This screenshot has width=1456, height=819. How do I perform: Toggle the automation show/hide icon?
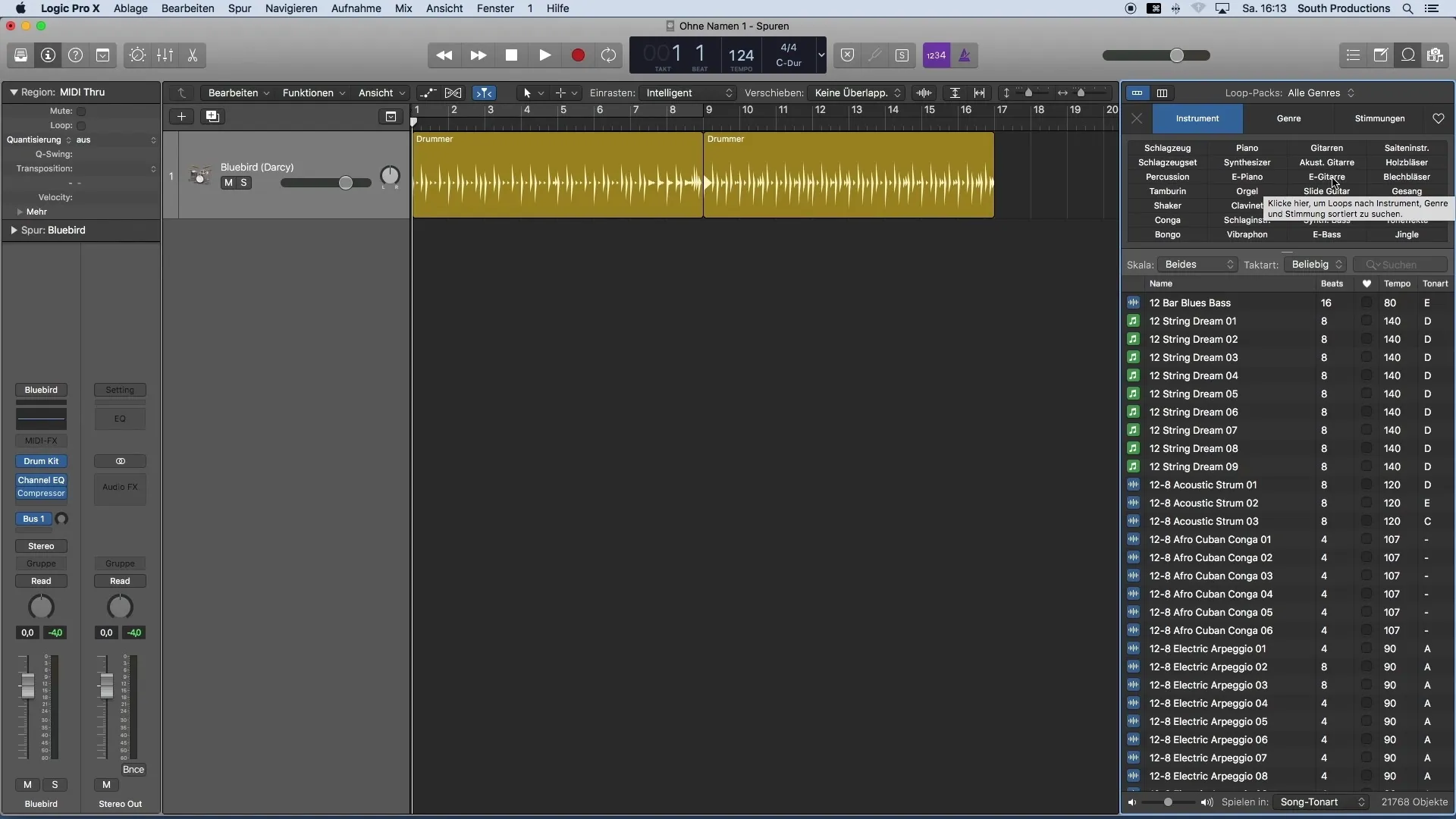pyautogui.click(x=428, y=93)
